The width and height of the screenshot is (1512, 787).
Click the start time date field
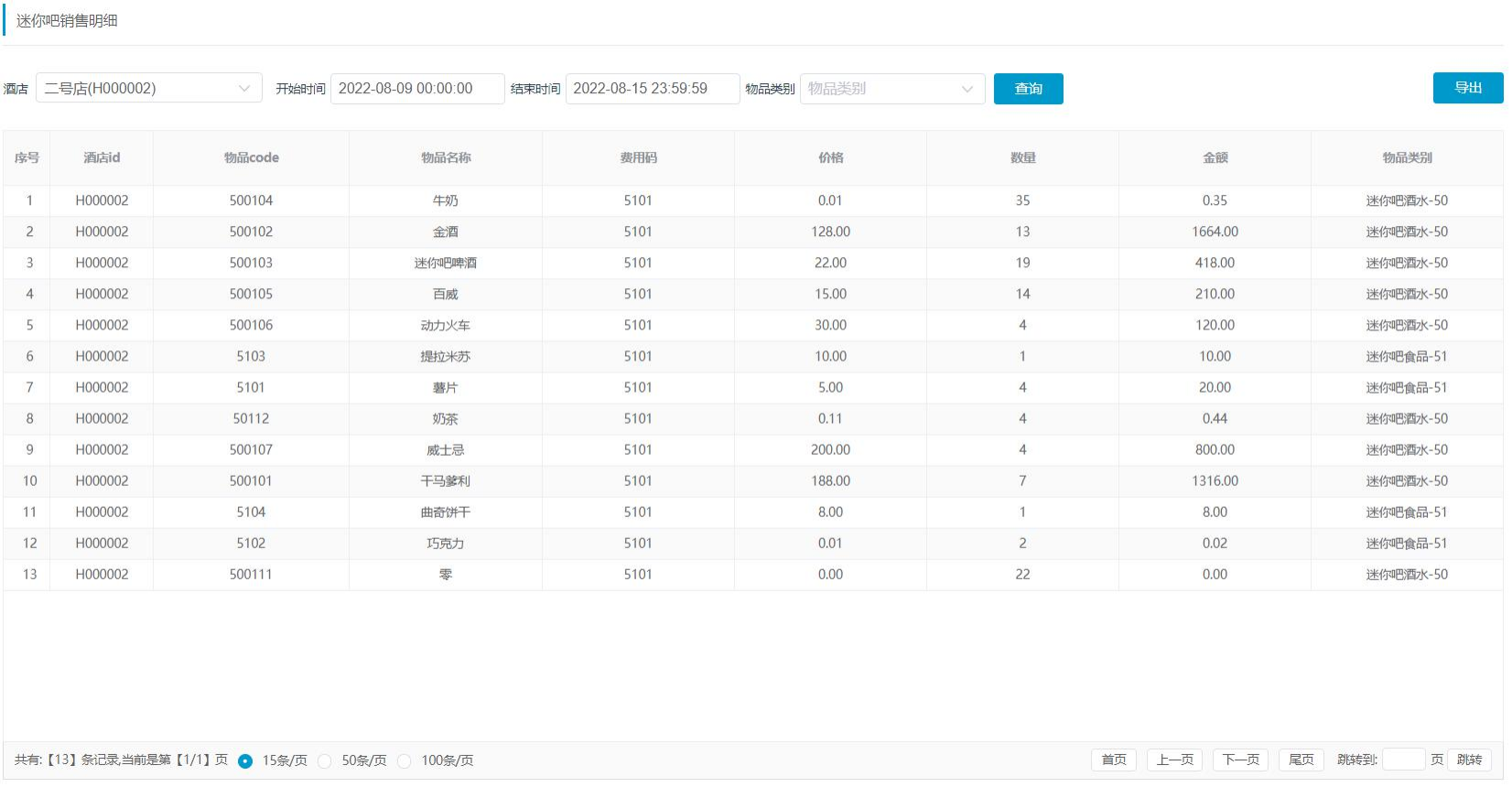[416, 89]
